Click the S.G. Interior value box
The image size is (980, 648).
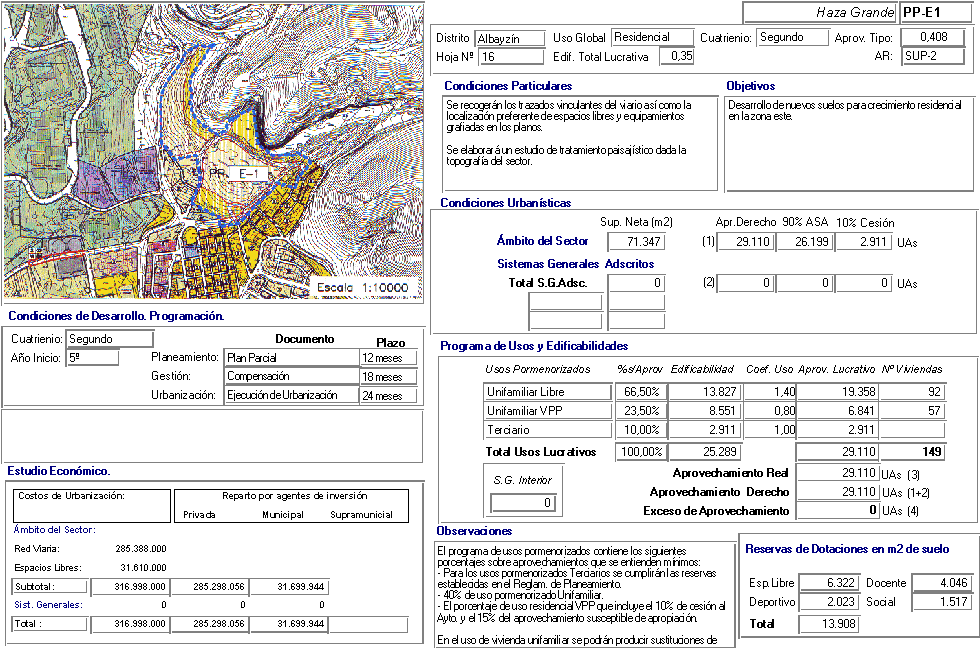pos(523,503)
